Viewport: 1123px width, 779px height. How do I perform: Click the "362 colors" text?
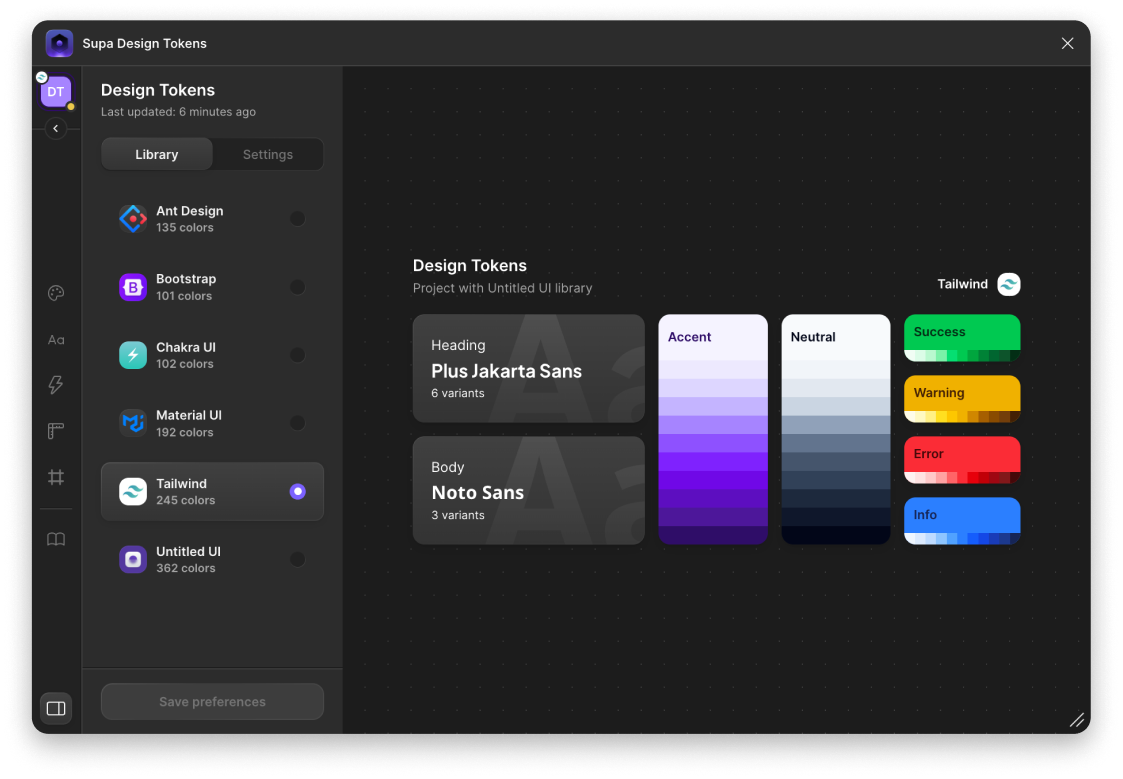click(185, 568)
